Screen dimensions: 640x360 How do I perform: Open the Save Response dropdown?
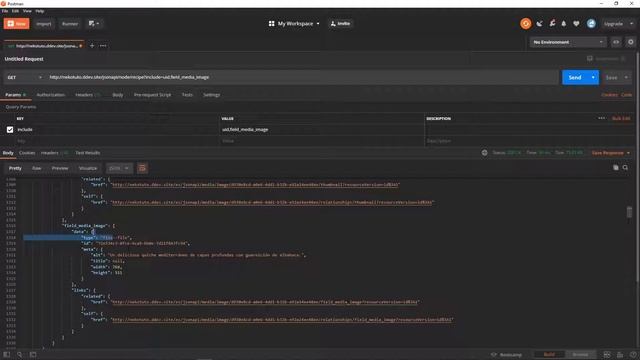(x=611, y=153)
